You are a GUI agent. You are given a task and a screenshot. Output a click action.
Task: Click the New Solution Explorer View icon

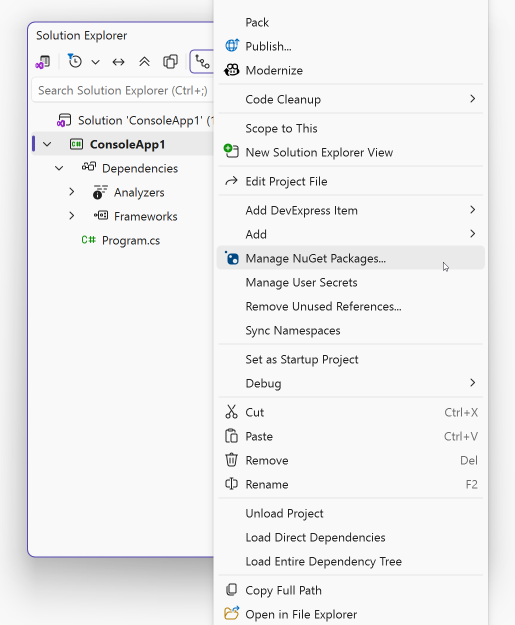click(x=231, y=151)
